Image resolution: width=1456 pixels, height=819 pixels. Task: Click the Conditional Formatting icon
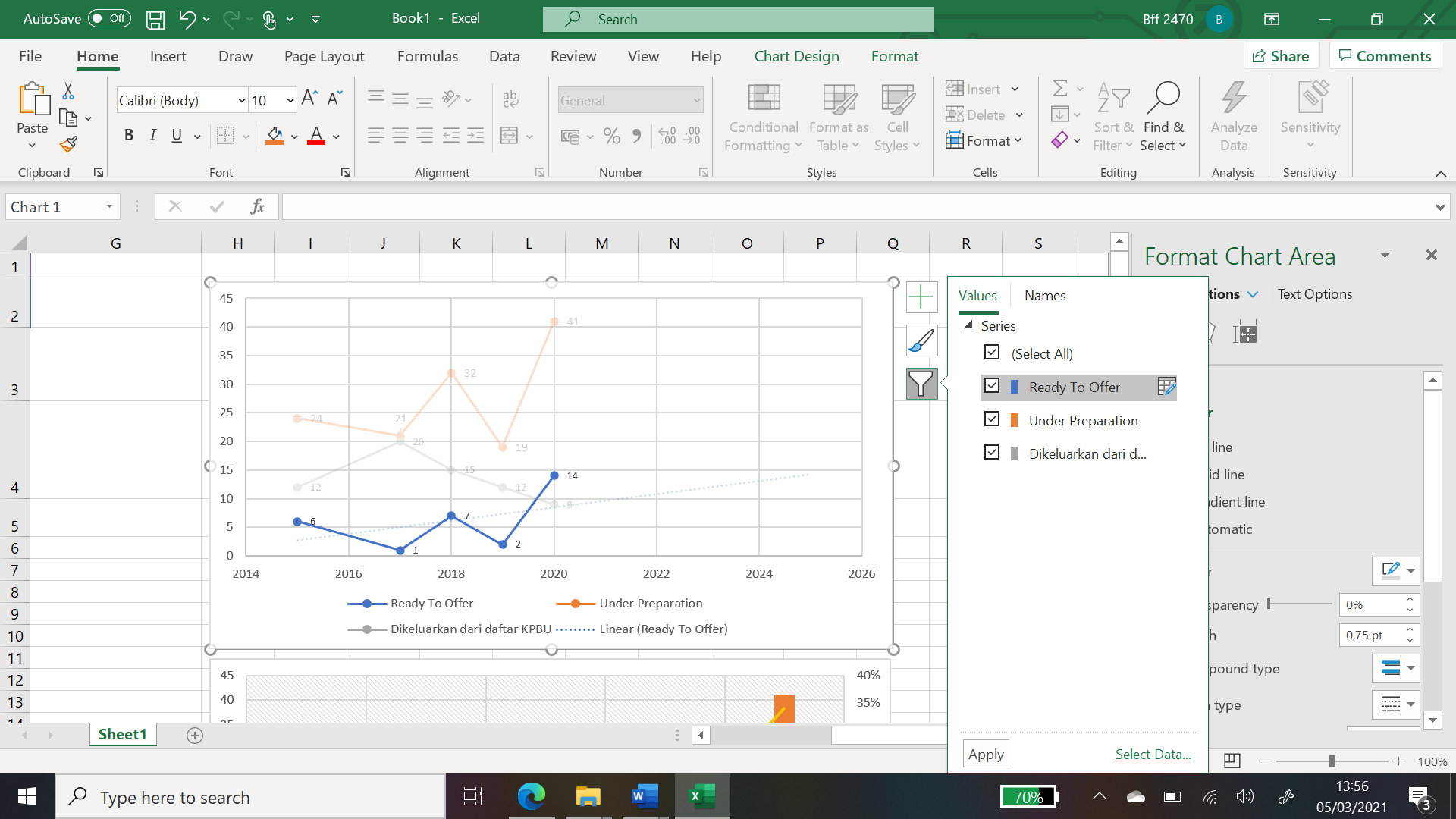coord(764,97)
